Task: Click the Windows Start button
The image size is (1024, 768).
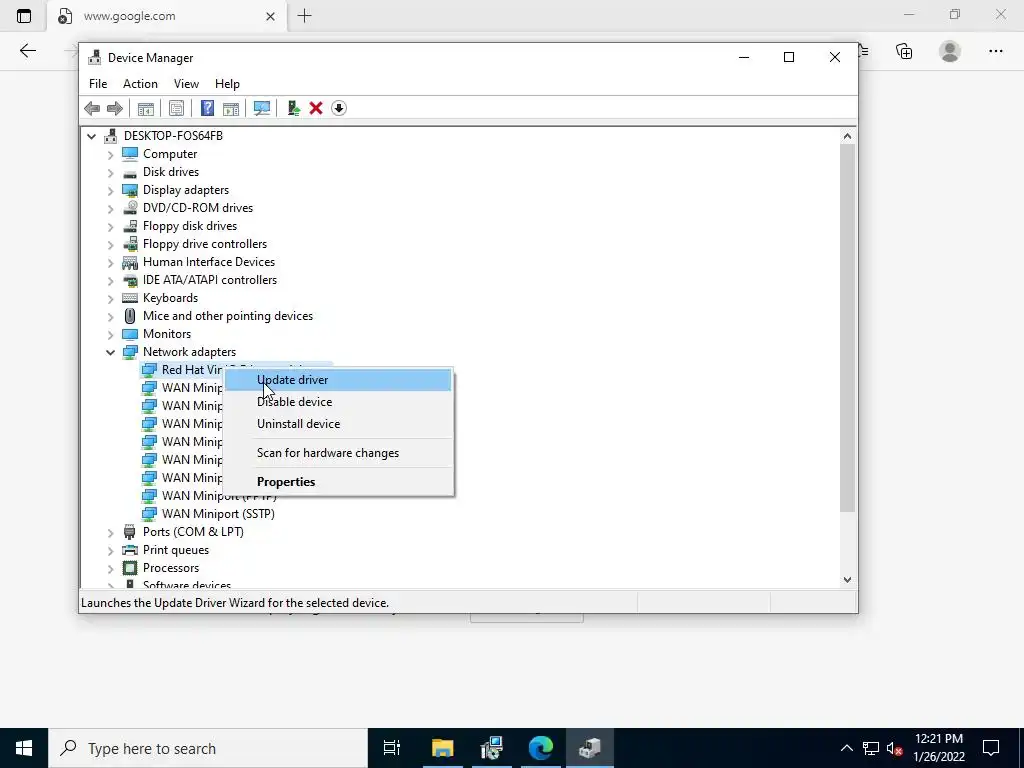Action: (24, 748)
